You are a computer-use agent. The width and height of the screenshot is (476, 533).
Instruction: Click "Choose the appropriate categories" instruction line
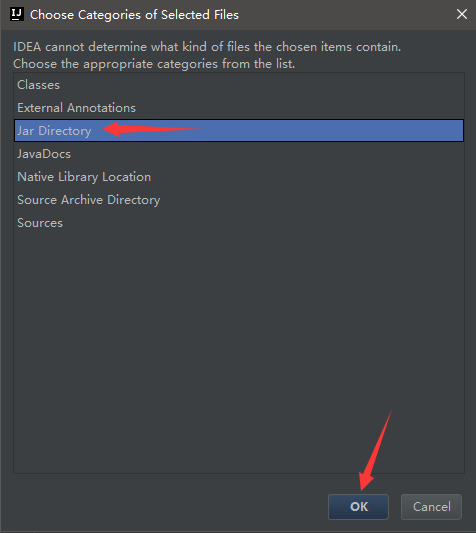point(154,64)
